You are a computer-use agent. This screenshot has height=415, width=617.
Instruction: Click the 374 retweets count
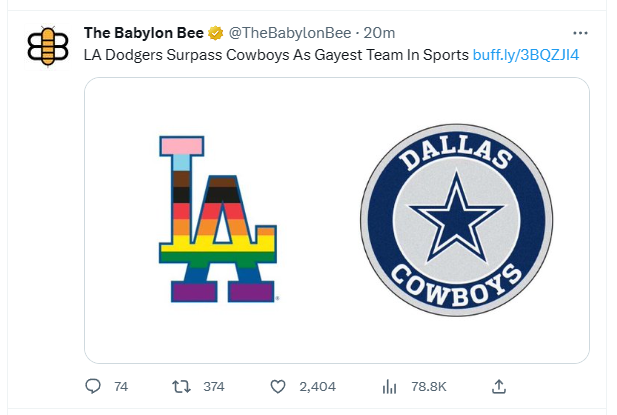coord(214,387)
